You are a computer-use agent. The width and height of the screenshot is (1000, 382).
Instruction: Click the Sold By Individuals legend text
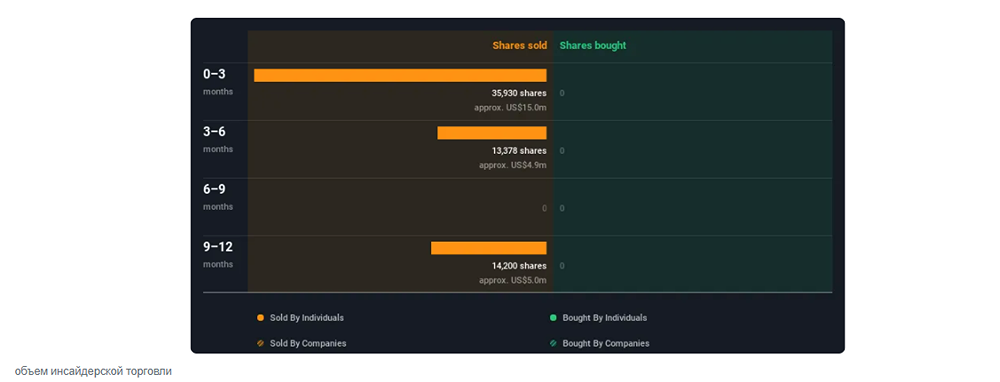click(307, 318)
